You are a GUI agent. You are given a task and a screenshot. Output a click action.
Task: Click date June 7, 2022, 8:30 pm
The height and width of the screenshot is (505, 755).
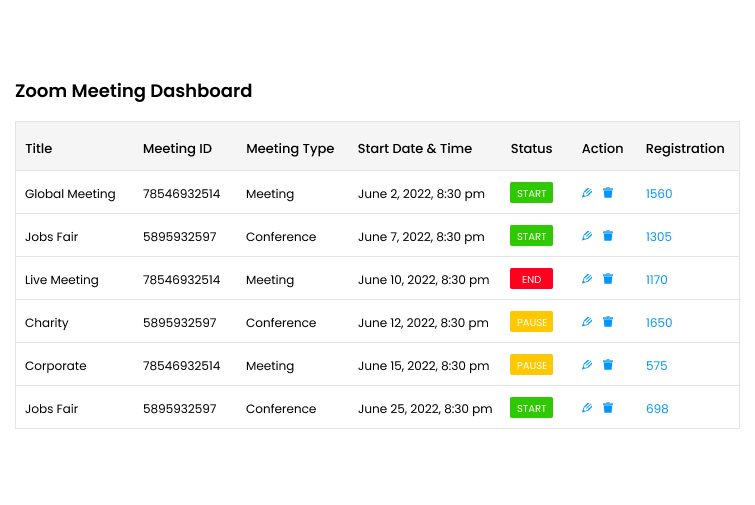[421, 236]
